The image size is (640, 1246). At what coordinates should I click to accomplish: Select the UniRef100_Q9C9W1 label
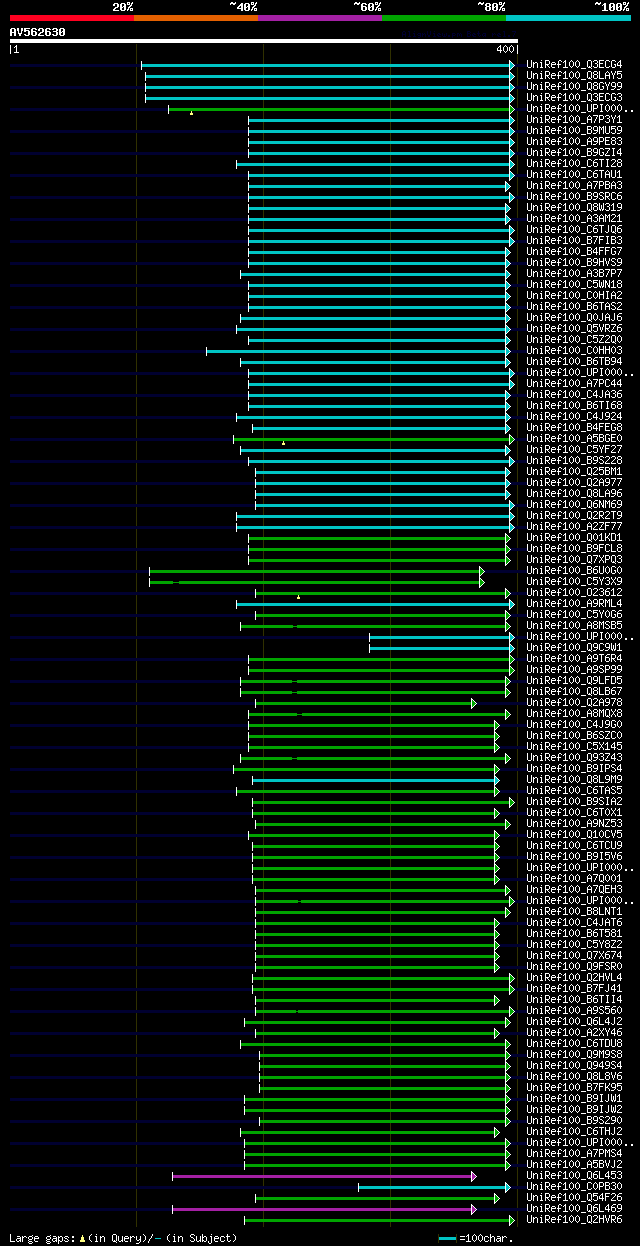574,648
